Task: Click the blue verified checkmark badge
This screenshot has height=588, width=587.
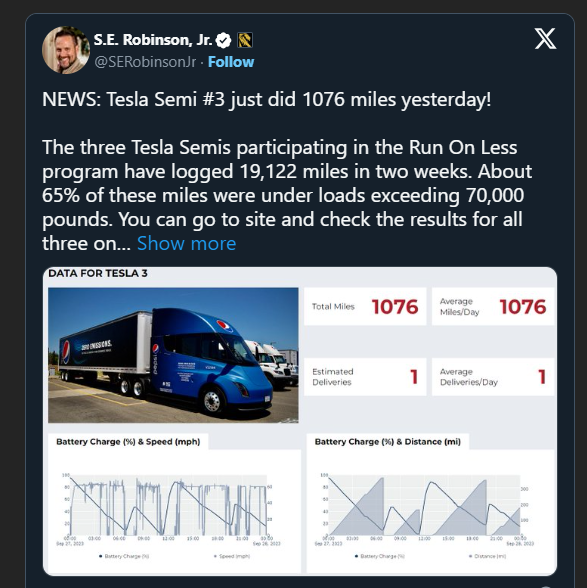Action: tap(224, 40)
